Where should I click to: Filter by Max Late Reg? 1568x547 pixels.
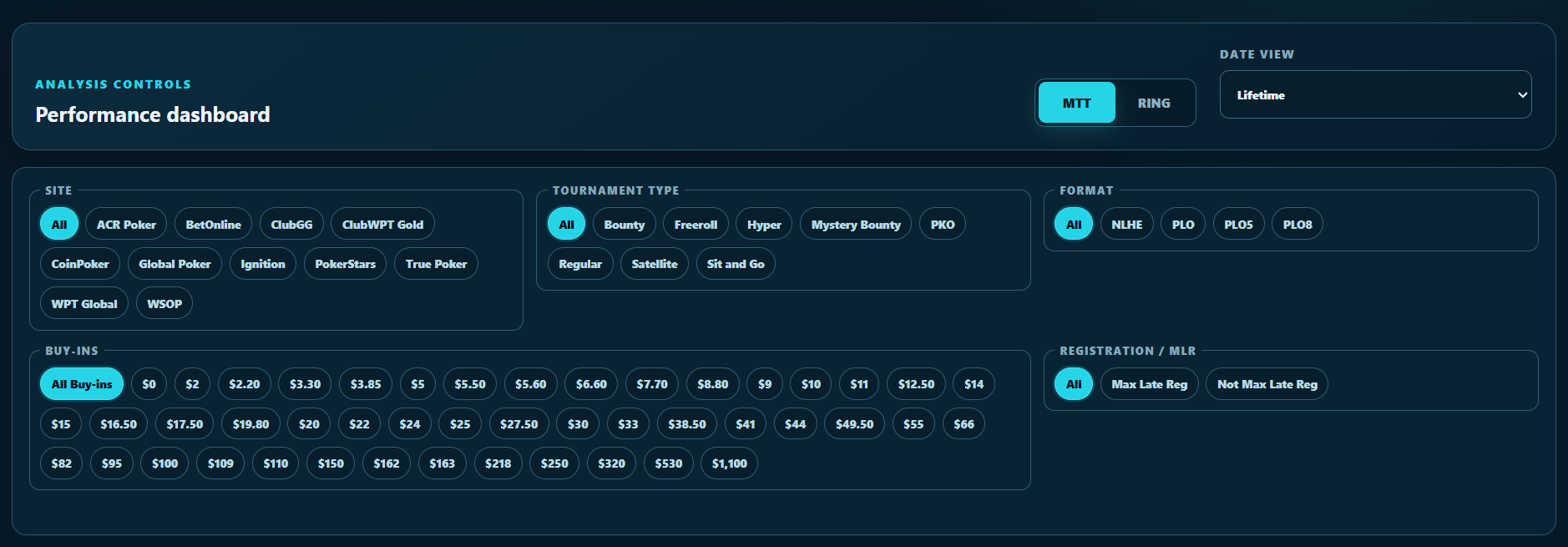pyautogui.click(x=1149, y=384)
